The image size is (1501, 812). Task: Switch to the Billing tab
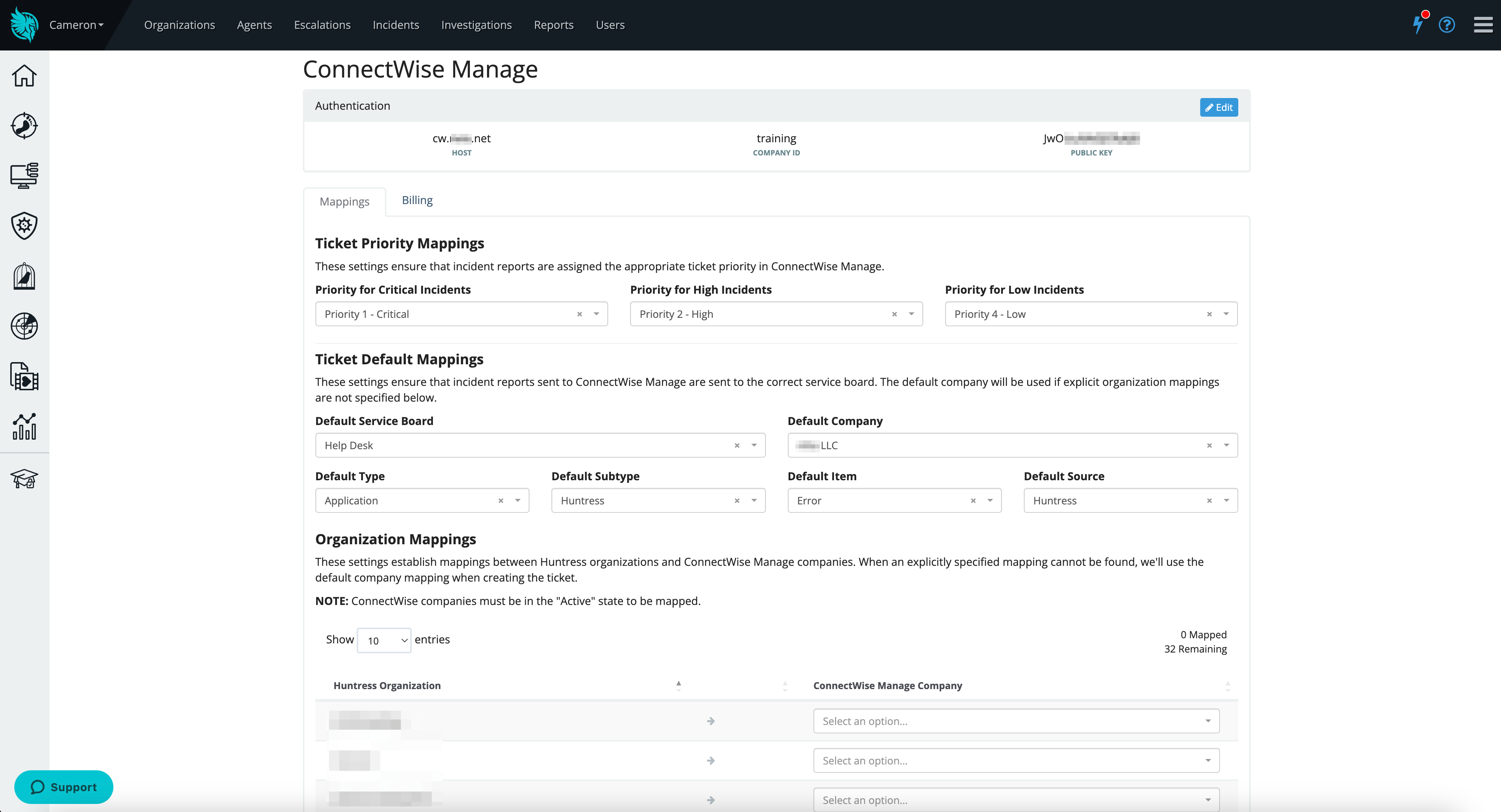tap(417, 200)
